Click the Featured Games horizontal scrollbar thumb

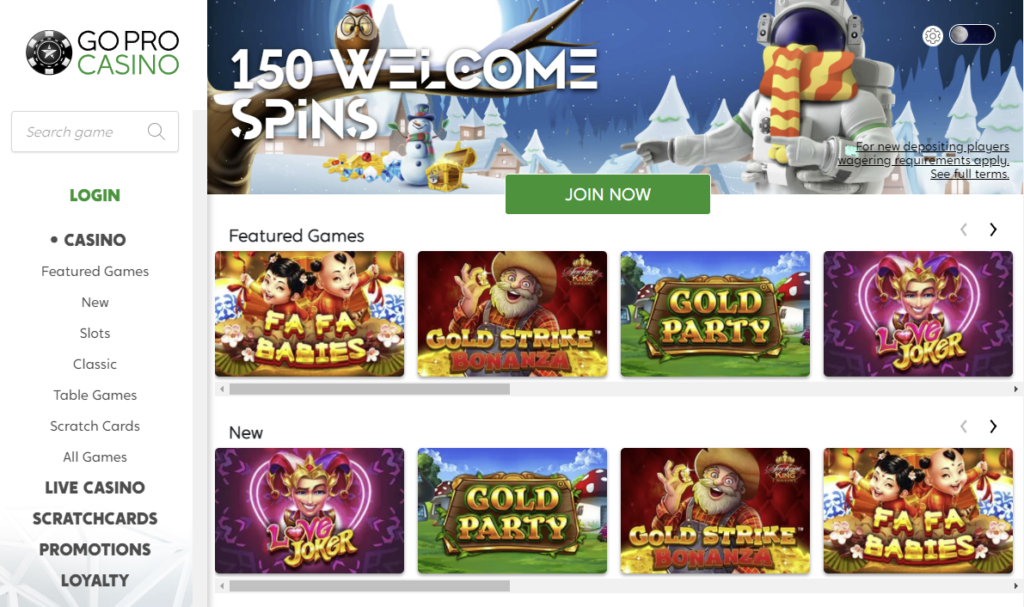click(369, 389)
